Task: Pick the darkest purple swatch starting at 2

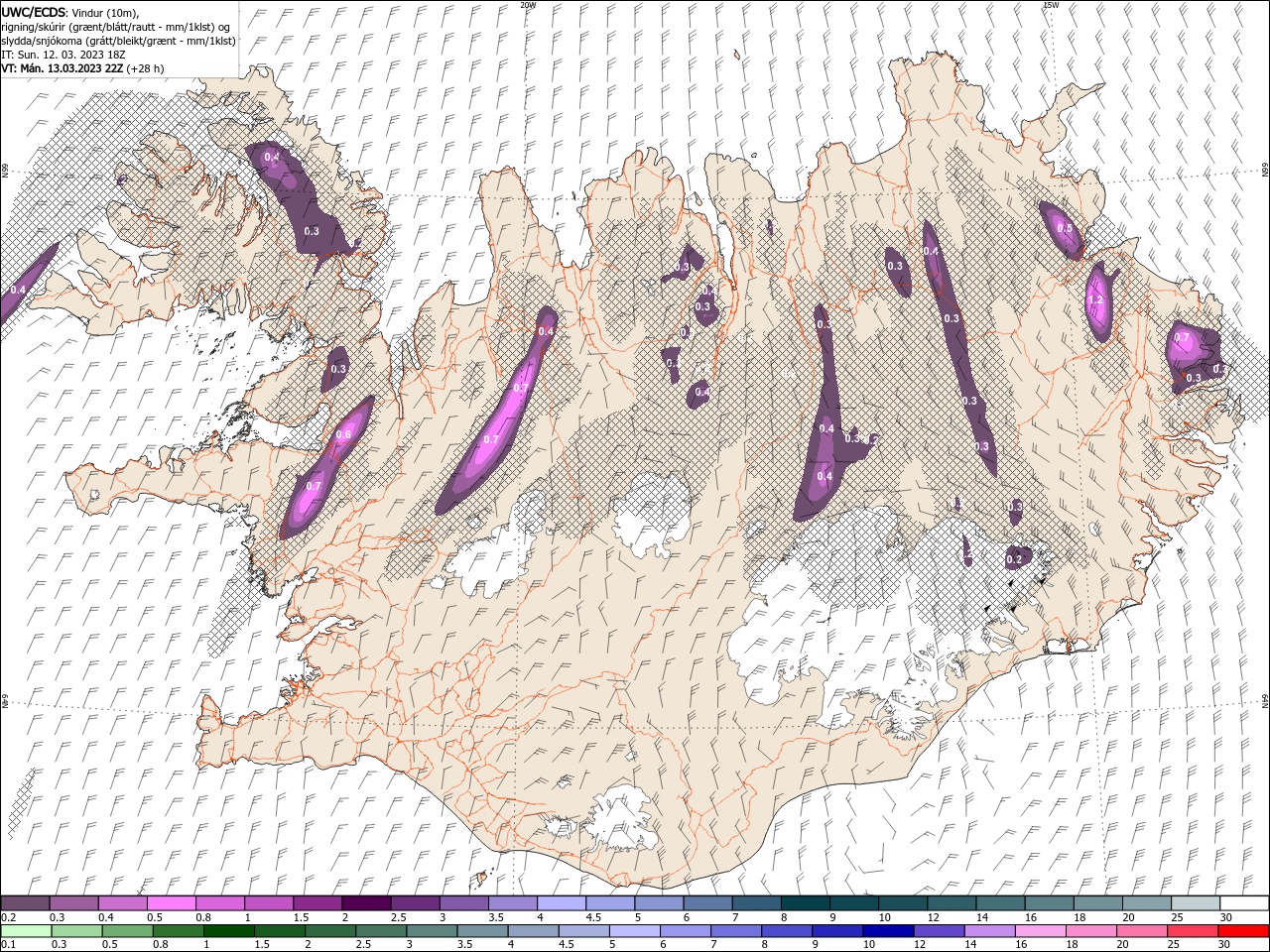Action: coord(366,903)
